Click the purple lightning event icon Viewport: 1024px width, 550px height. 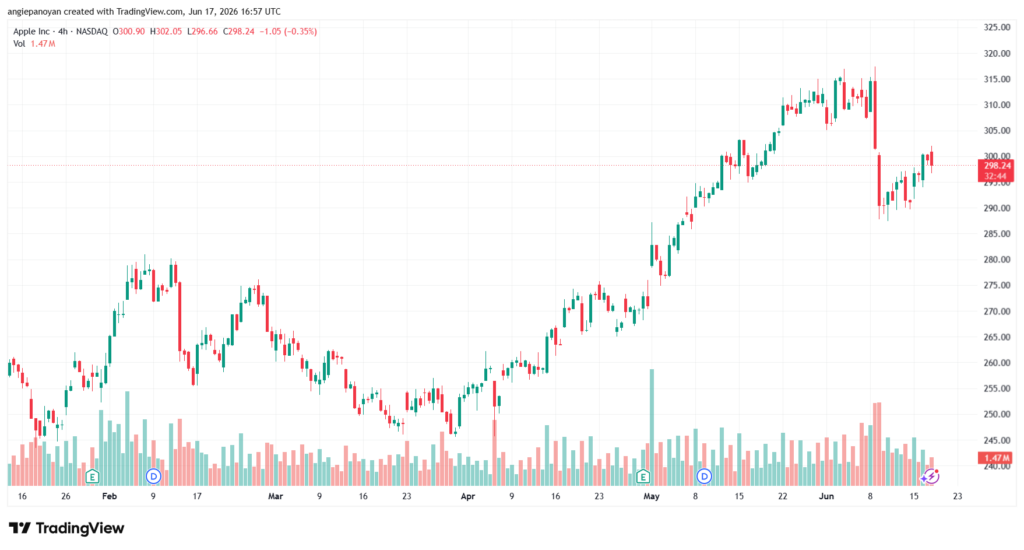click(931, 476)
